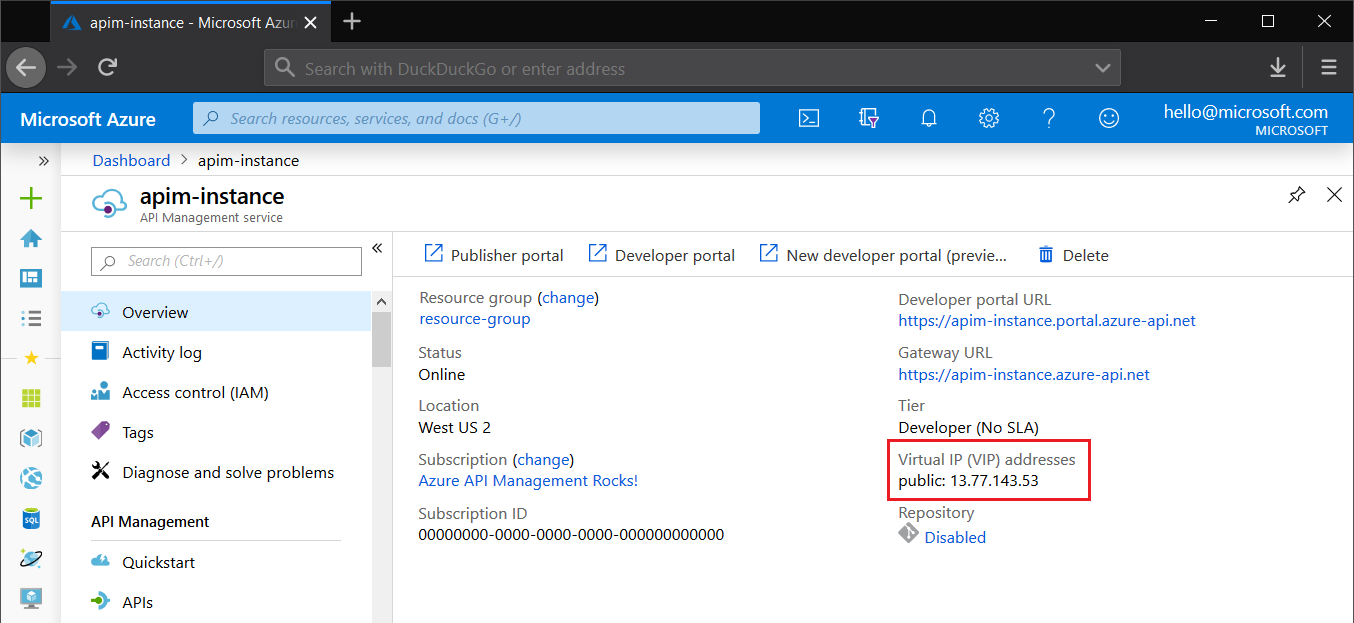Viewport: 1354px width, 623px height.
Task: Open App Services globe icon
Action: pyautogui.click(x=31, y=478)
